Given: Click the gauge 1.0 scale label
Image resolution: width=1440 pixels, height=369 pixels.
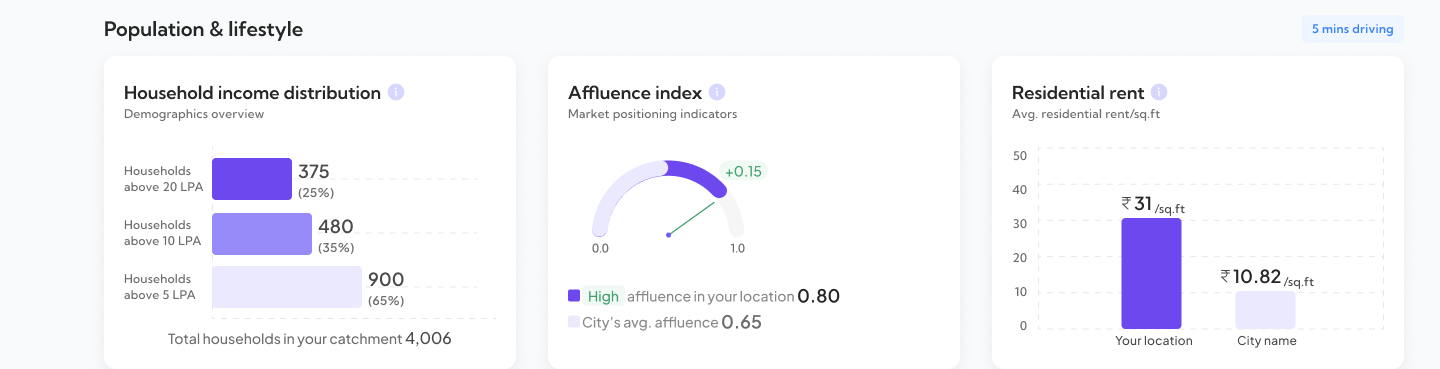Looking at the screenshot, I should pyautogui.click(x=737, y=248).
